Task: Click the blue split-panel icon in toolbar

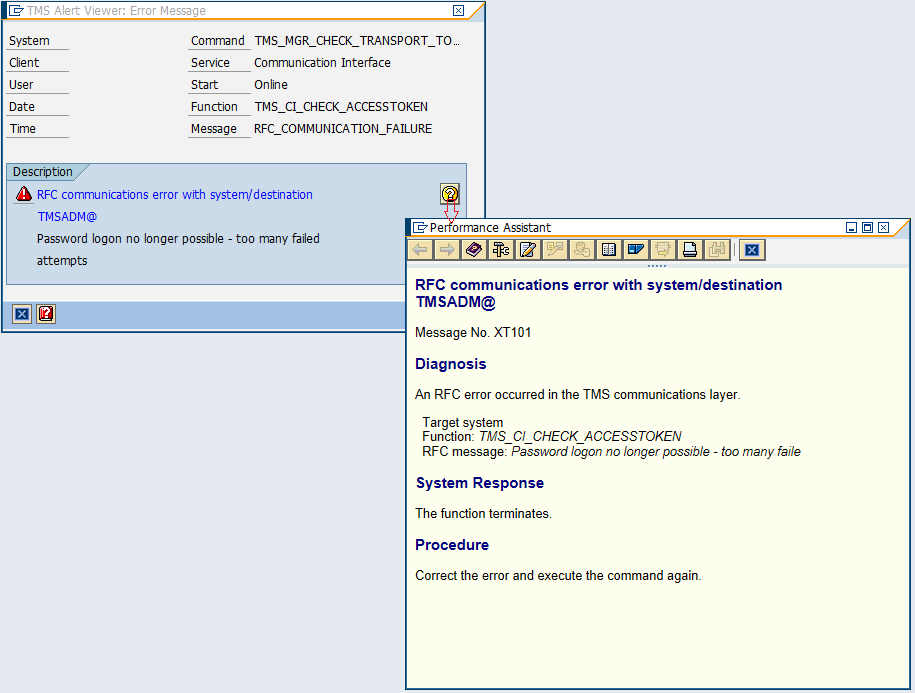Action: point(635,250)
